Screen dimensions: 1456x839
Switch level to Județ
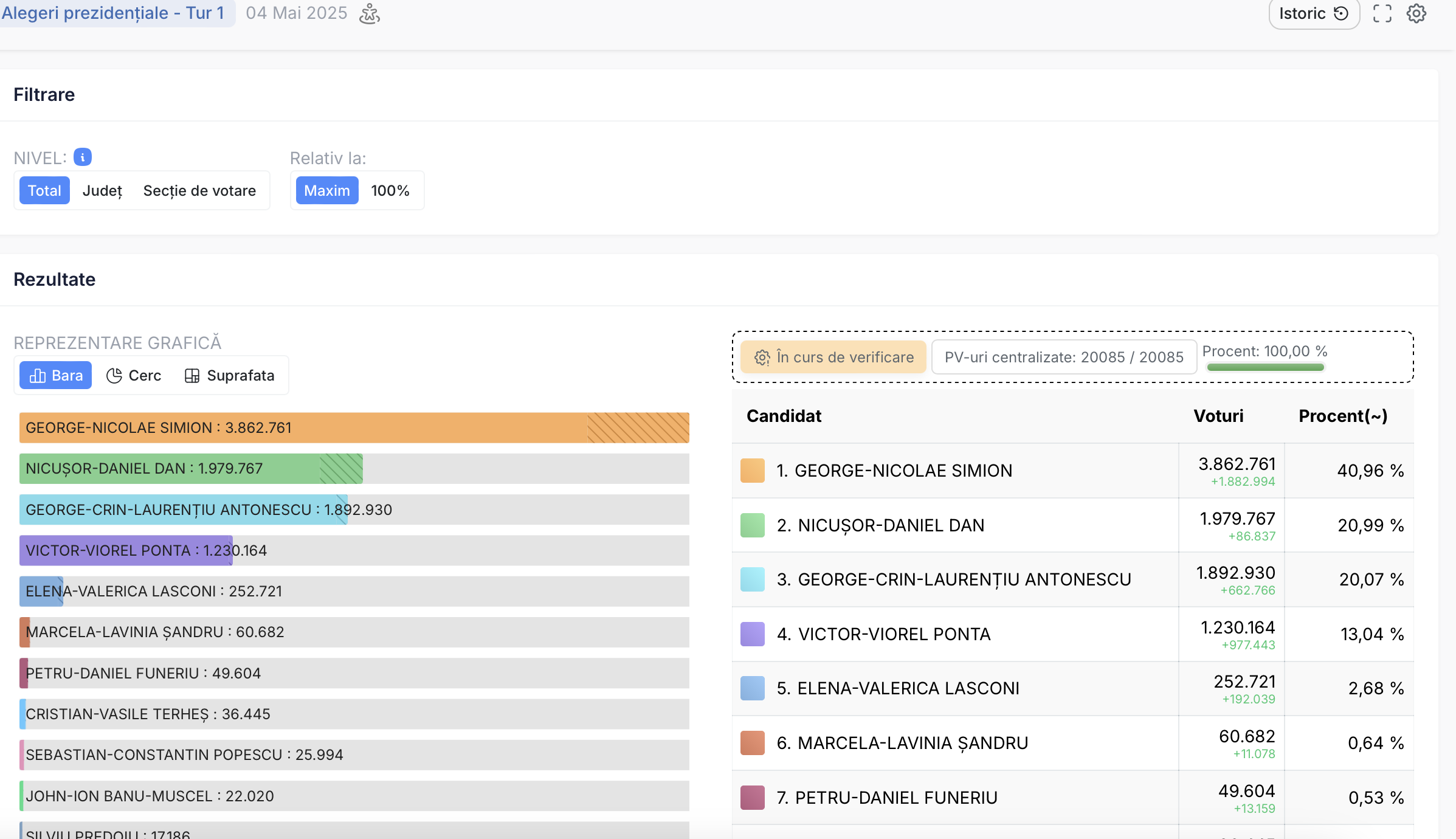tap(102, 191)
